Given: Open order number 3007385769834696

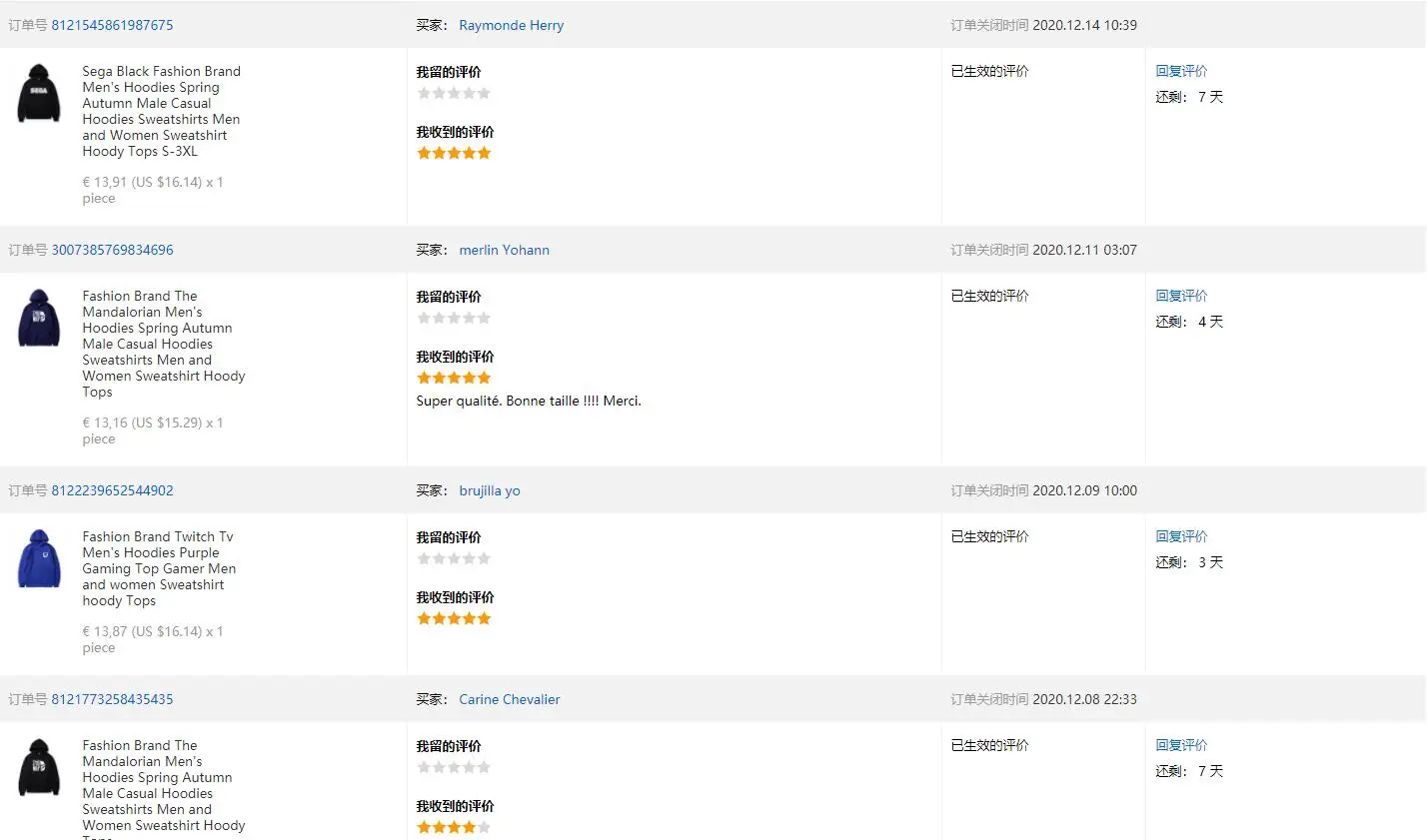Looking at the screenshot, I should [x=112, y=250].
